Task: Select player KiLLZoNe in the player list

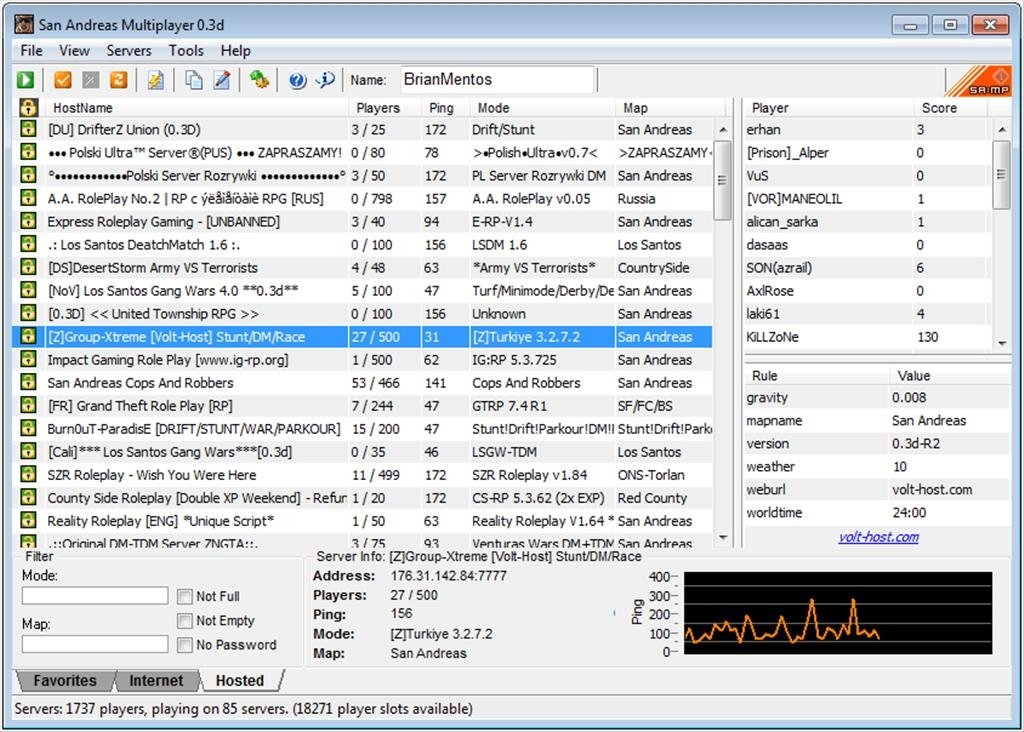Action: pyautogui.click(x=867, y=337)
